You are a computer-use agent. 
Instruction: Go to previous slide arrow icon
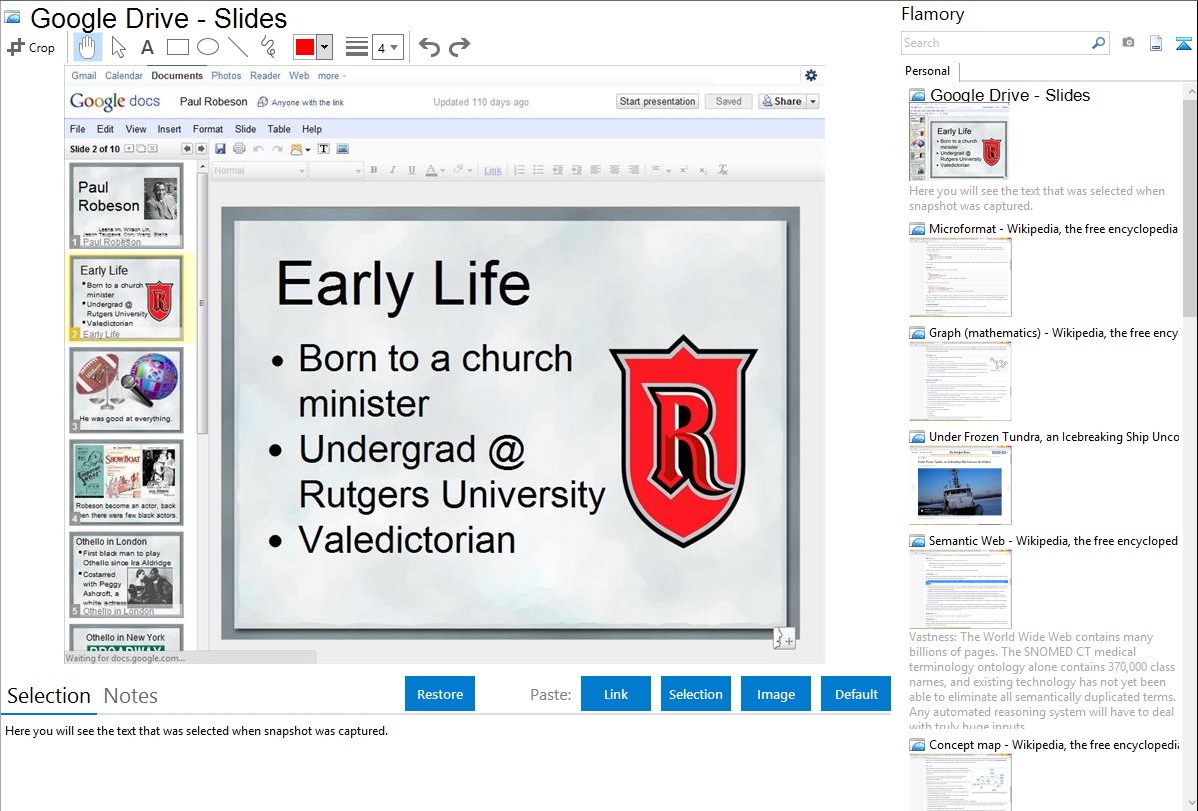coord(186,148)
